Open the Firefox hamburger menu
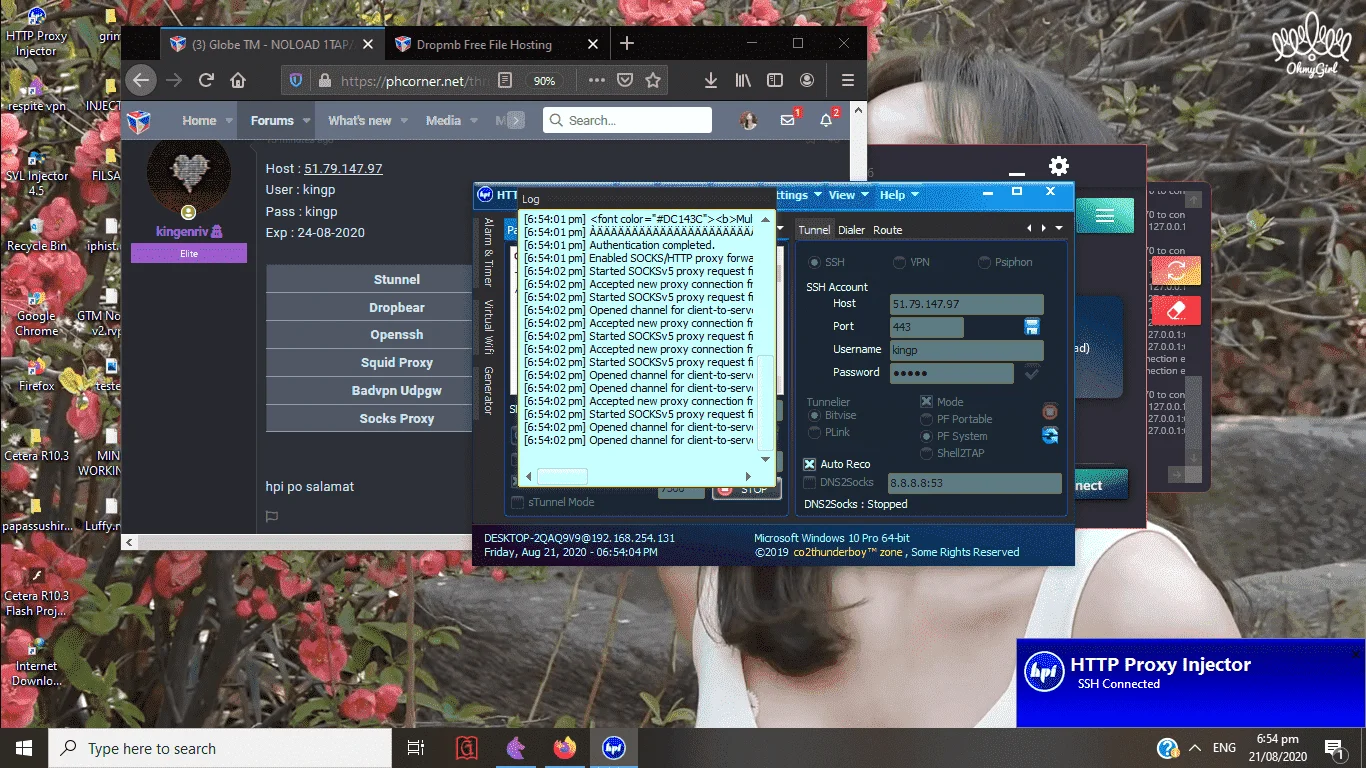The height and width of the screenshot is (768, 1366). 847,81
